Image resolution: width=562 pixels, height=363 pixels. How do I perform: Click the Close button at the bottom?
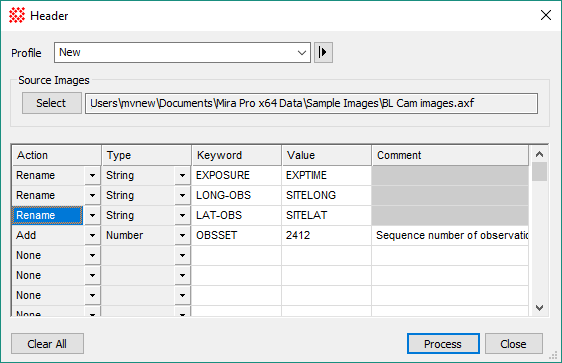pos(514,344)
